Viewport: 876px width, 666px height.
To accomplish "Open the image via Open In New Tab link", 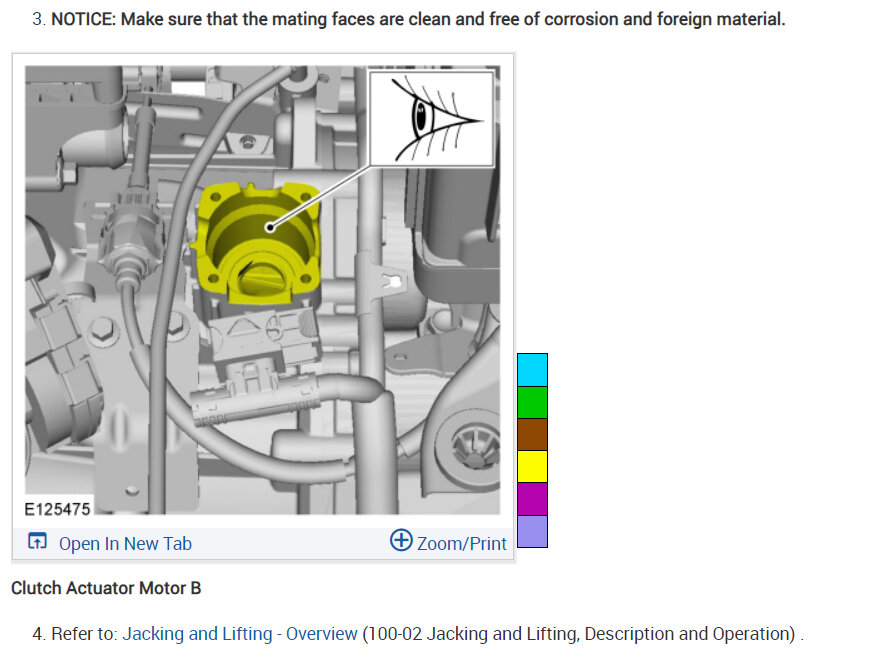I will tap(125, 544).
